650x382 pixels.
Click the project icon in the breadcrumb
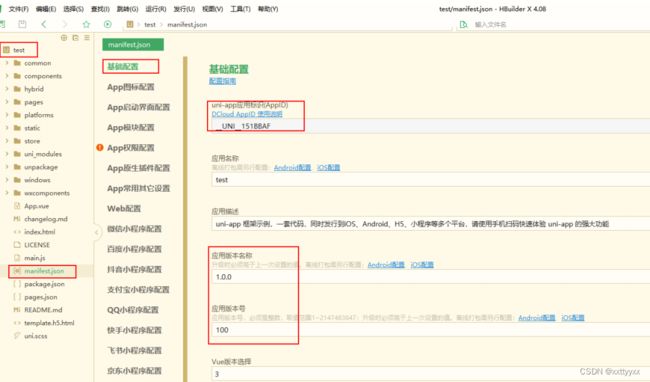(x=130, y=24)
